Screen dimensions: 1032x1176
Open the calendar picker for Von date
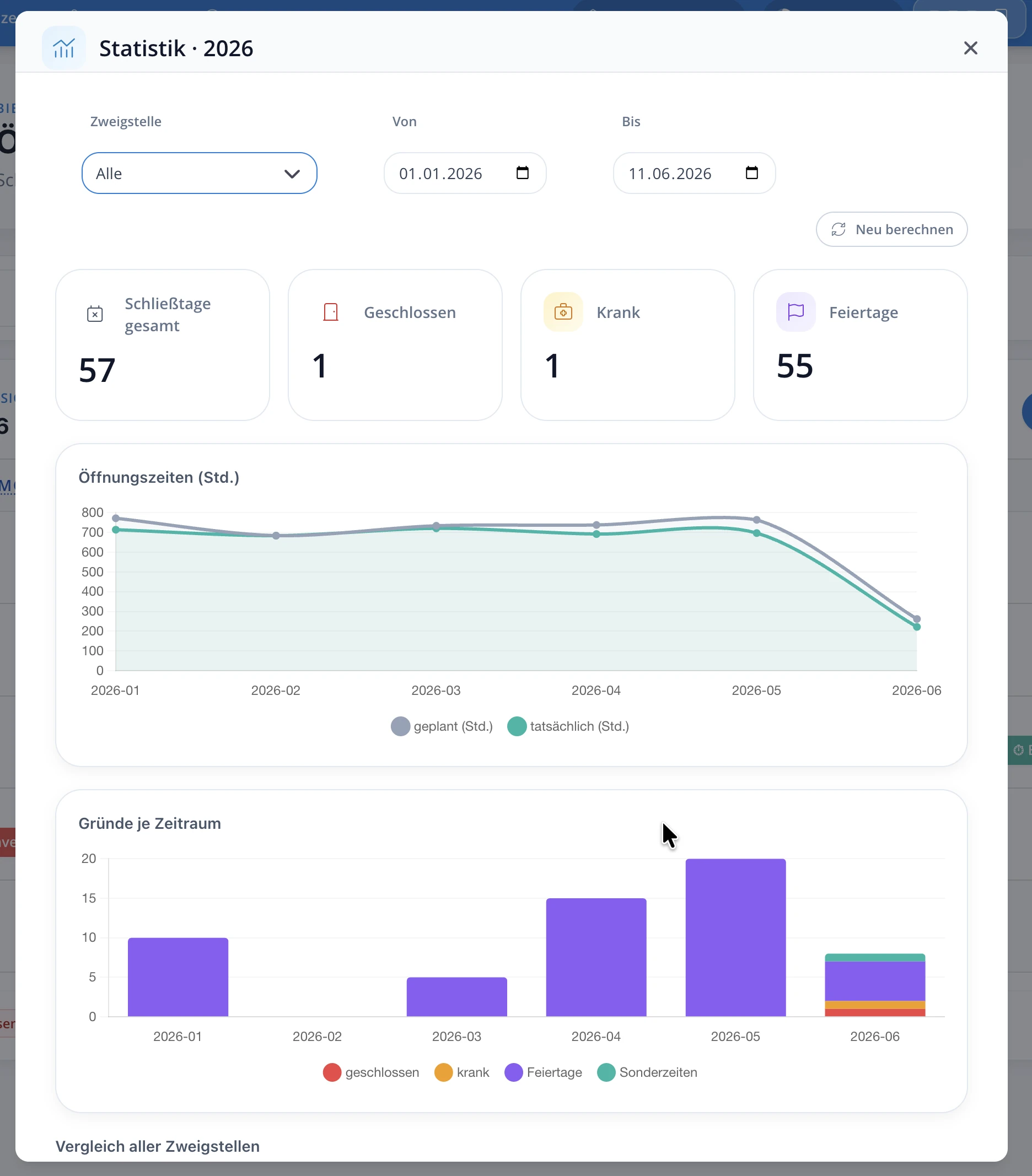pos(522,172)
